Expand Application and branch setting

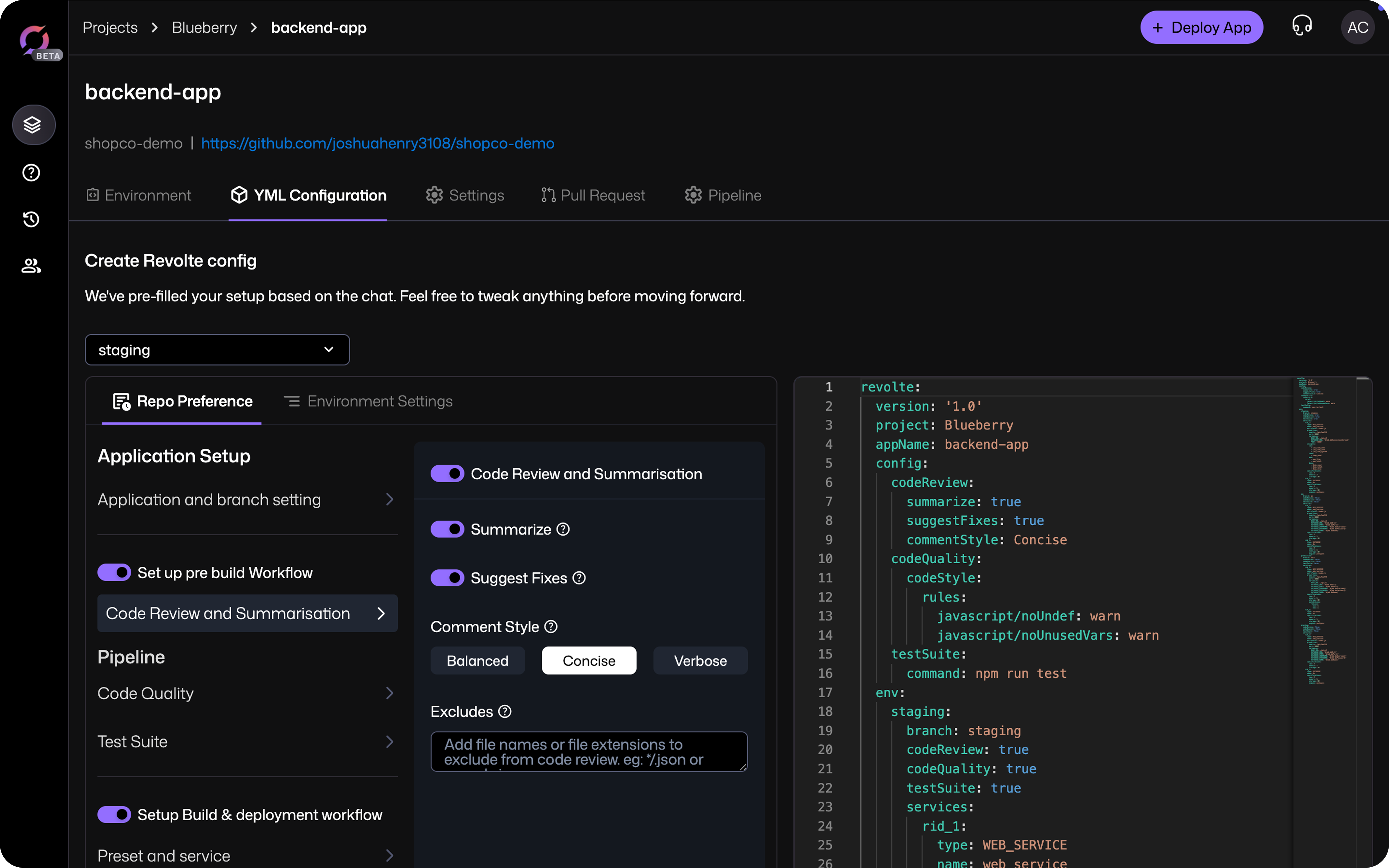coord(247,499)
